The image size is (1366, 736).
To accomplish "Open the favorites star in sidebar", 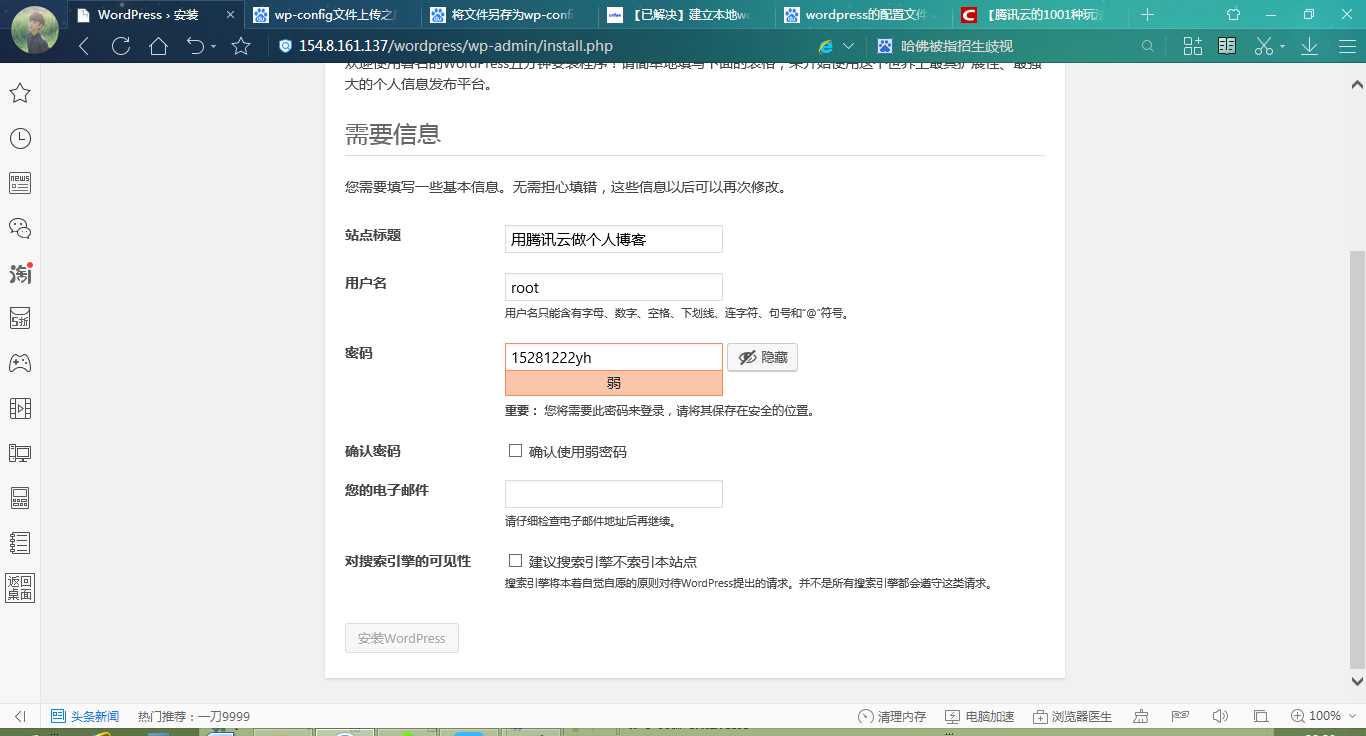I will point(19,93).
